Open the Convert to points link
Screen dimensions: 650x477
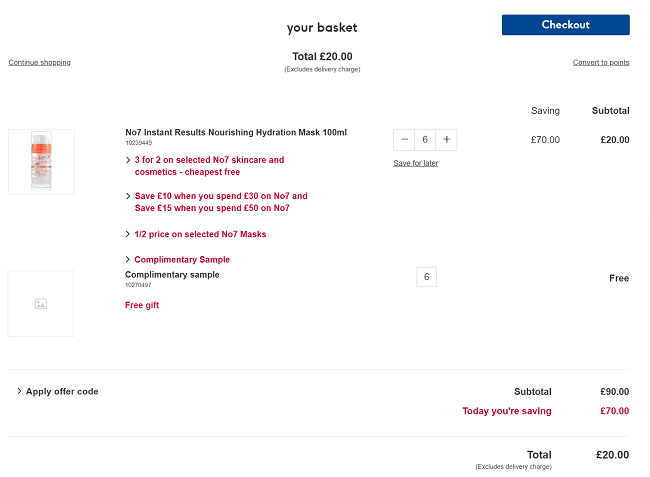tap(601, 62)
